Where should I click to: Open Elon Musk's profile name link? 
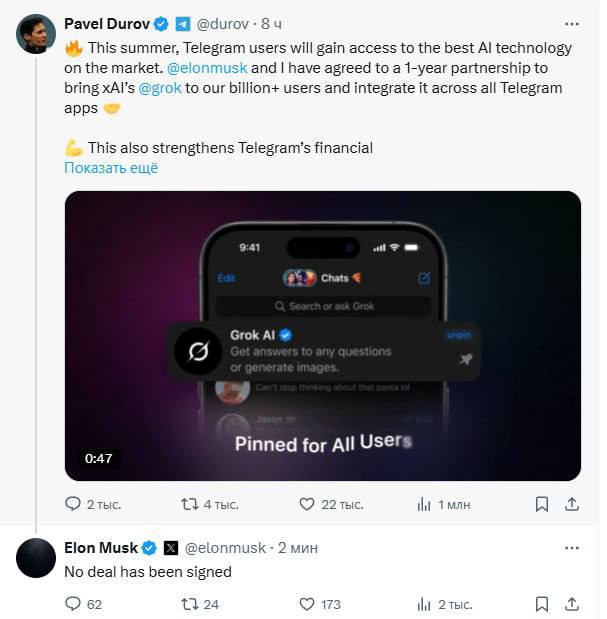click(101, 548)
